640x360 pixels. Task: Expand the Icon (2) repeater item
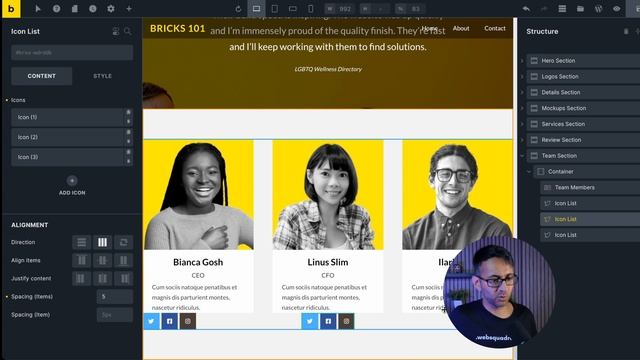click(x=67, y=137)
